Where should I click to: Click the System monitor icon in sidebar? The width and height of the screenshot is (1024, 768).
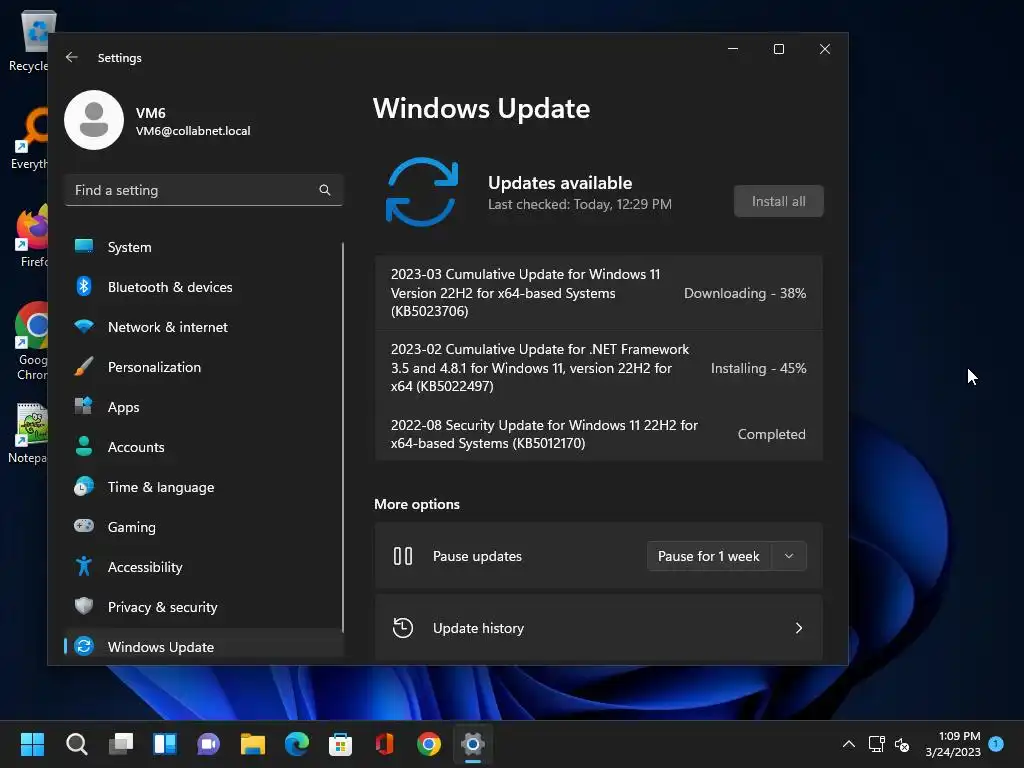(84, 246)
